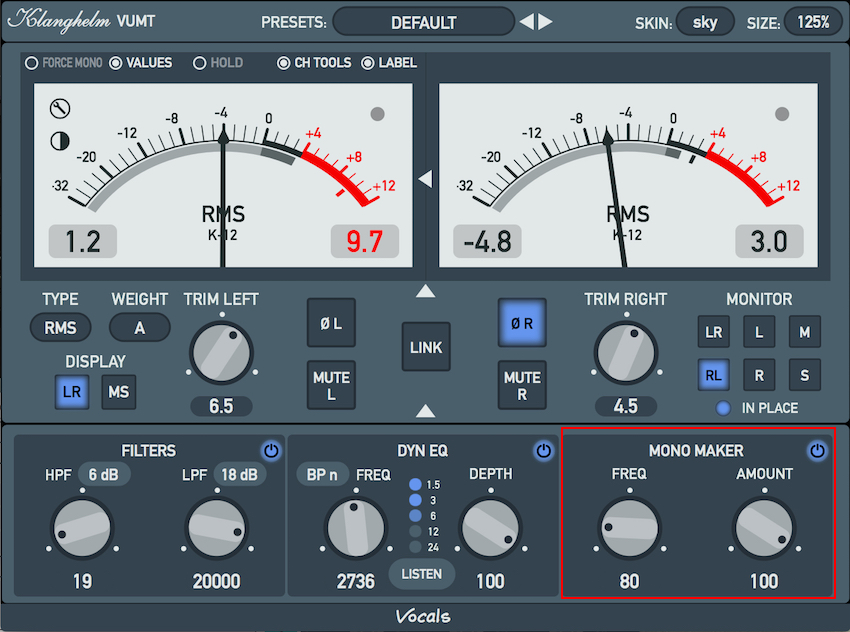Toggle the MONO MAKER power icon
Screen dimensions: 850x632
point(817,450)
